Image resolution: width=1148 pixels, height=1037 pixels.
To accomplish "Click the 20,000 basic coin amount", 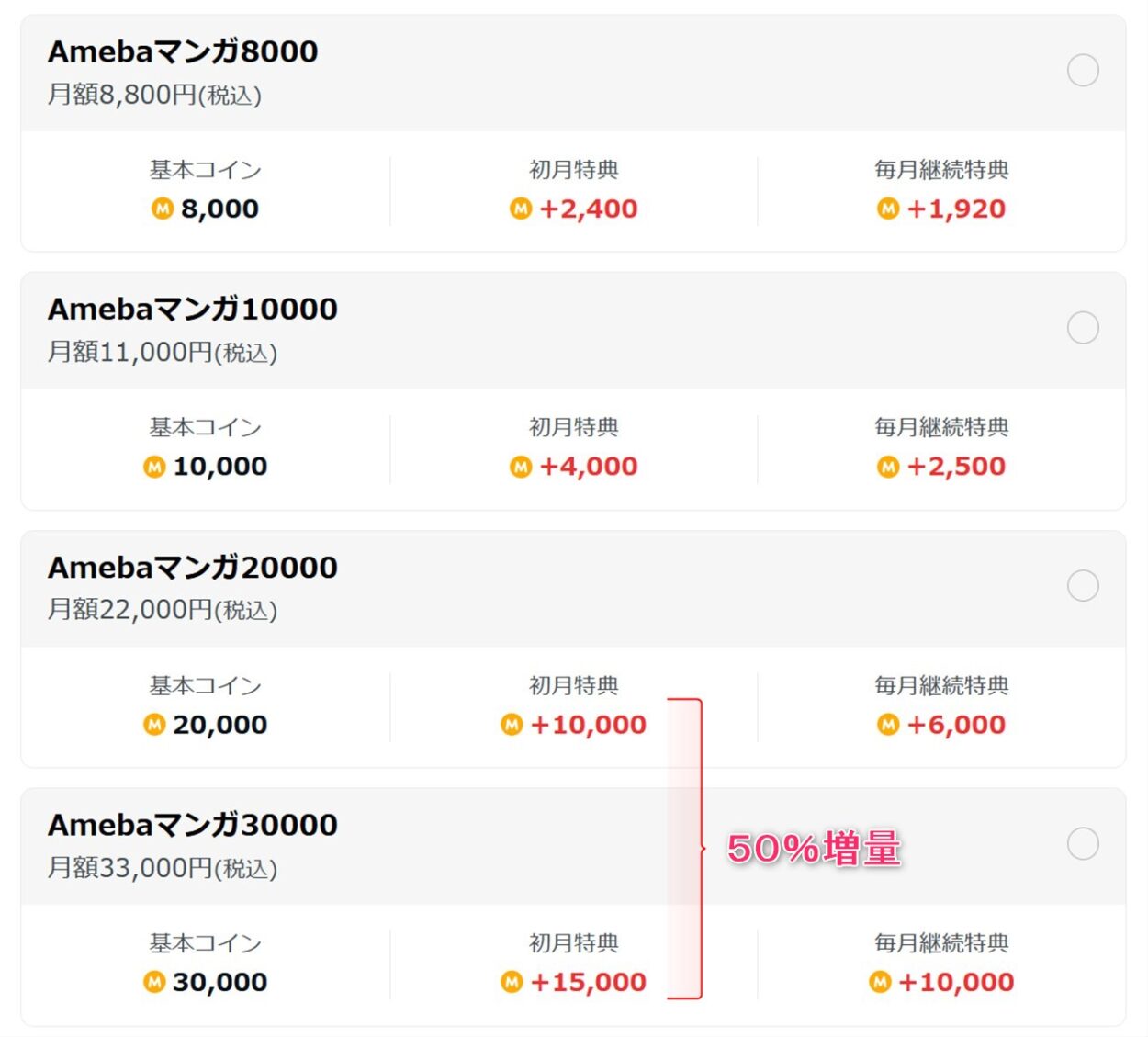I will (219, 725).
